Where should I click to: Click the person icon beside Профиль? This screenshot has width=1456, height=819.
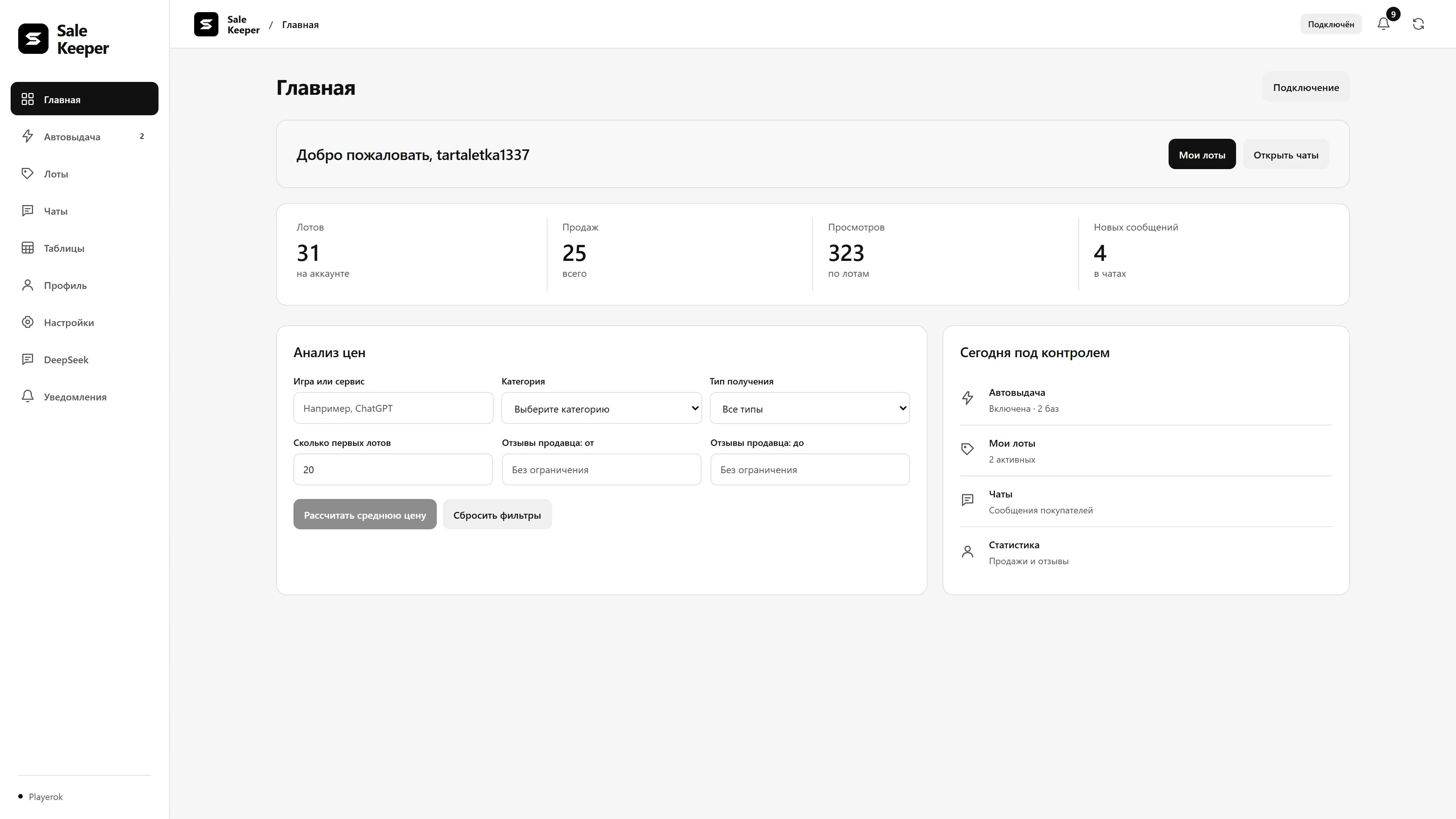coord(28,285)
